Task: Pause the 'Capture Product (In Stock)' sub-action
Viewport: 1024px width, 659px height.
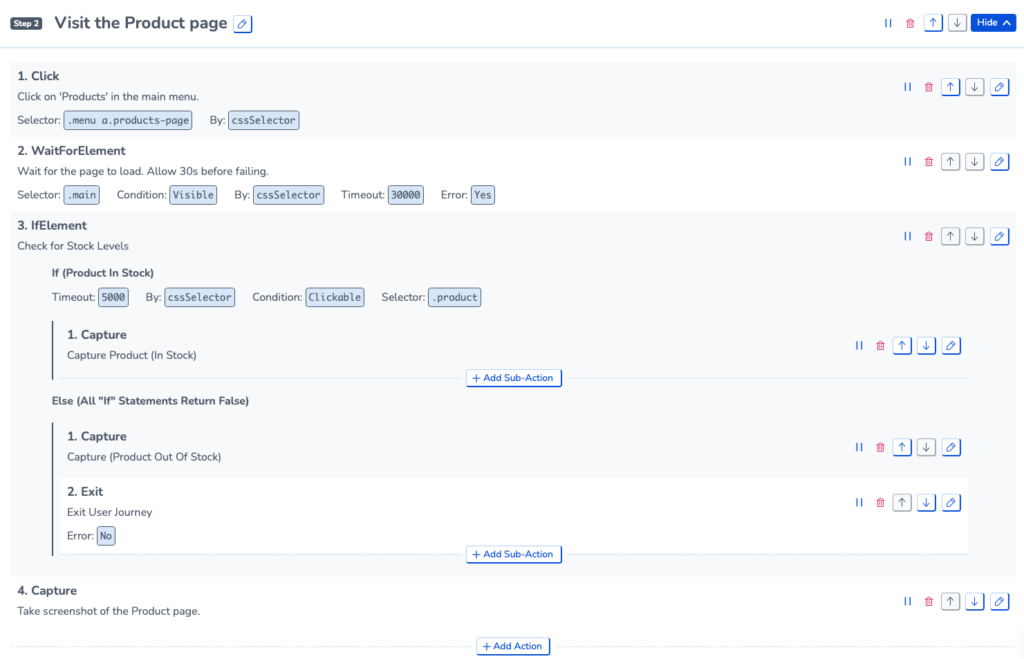Action: pyautogui.click(x=859, y=346)
